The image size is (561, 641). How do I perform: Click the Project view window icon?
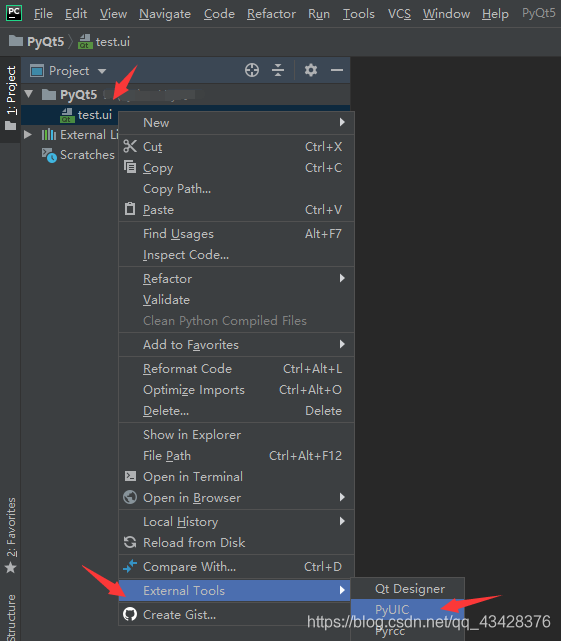[37, 71]
